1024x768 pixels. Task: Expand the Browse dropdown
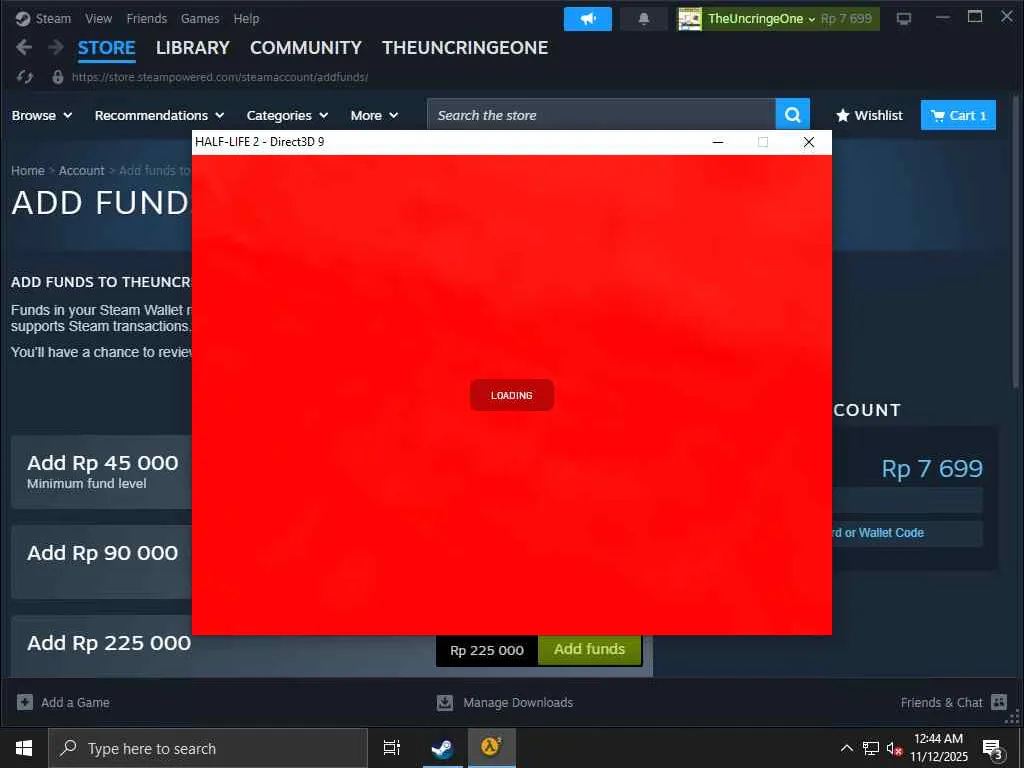(42, 116)
